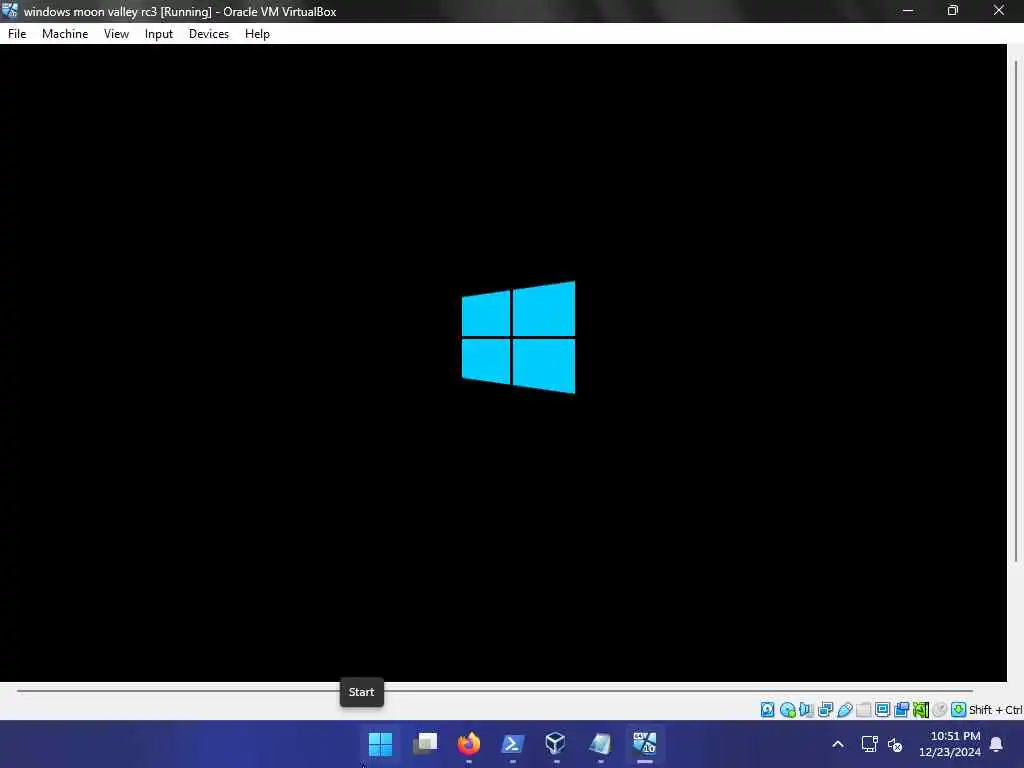Click the vertical scrollbar of VM window

point(1016,311)
